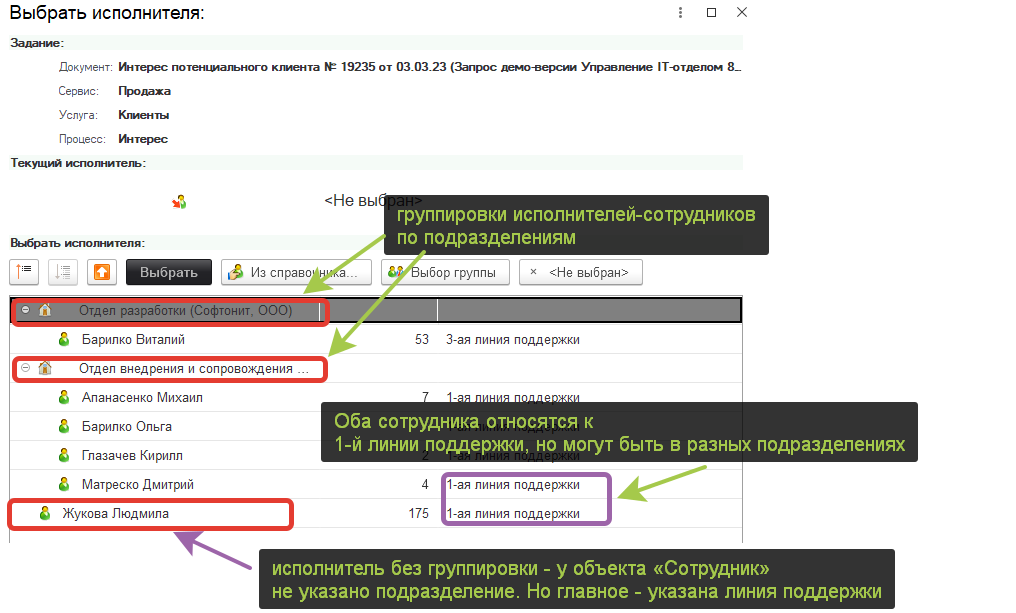The width and height of the screenshot is (1016, 613).
Task: Select the Барилко Ольга row
Action: [x=127, y=427]
